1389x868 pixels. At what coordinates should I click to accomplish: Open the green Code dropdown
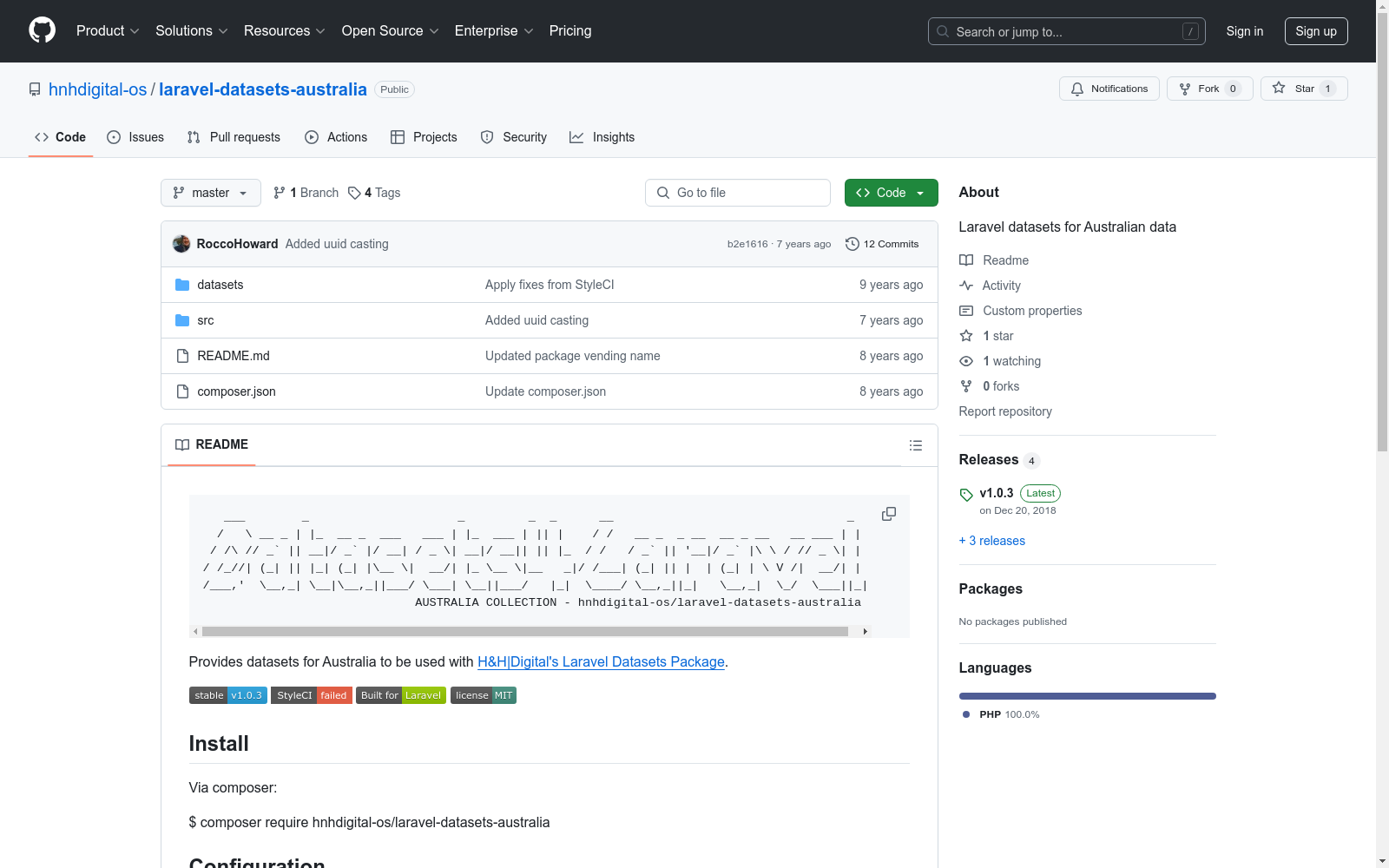tap(891, 193)
